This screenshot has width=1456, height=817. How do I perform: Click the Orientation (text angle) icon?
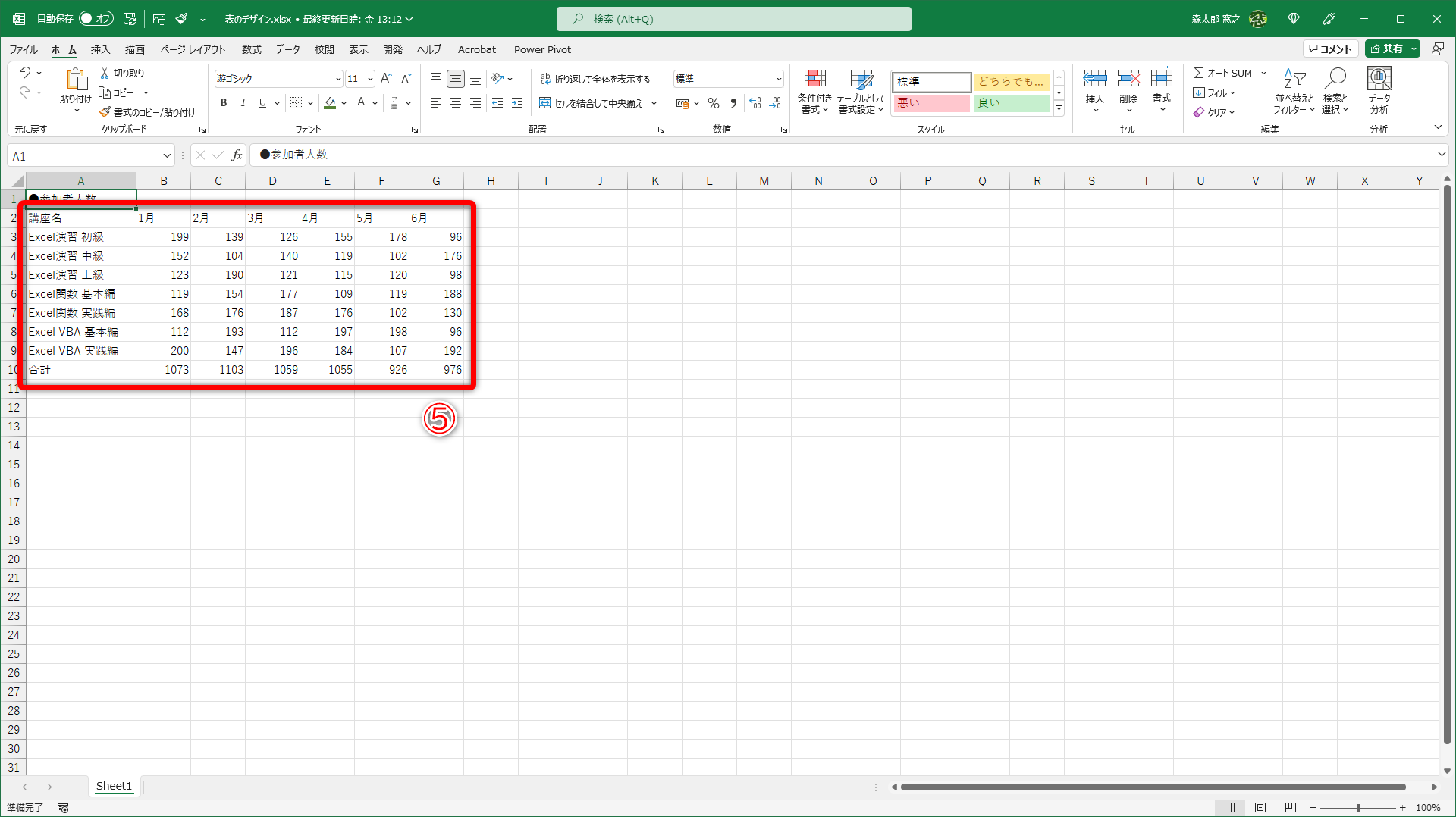[497, 79]
